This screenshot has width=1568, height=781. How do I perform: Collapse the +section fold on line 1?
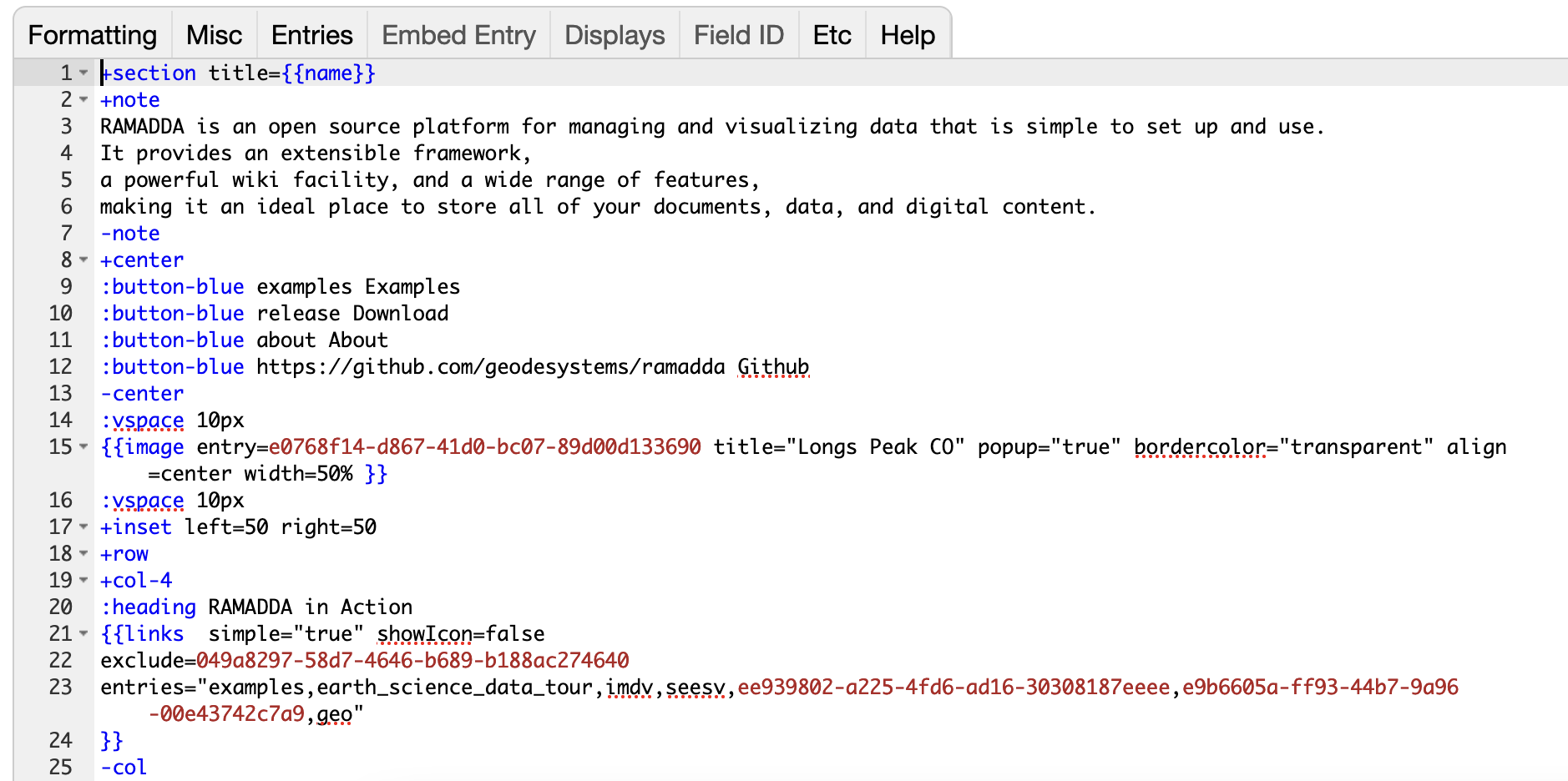click(x=83, y=73)
